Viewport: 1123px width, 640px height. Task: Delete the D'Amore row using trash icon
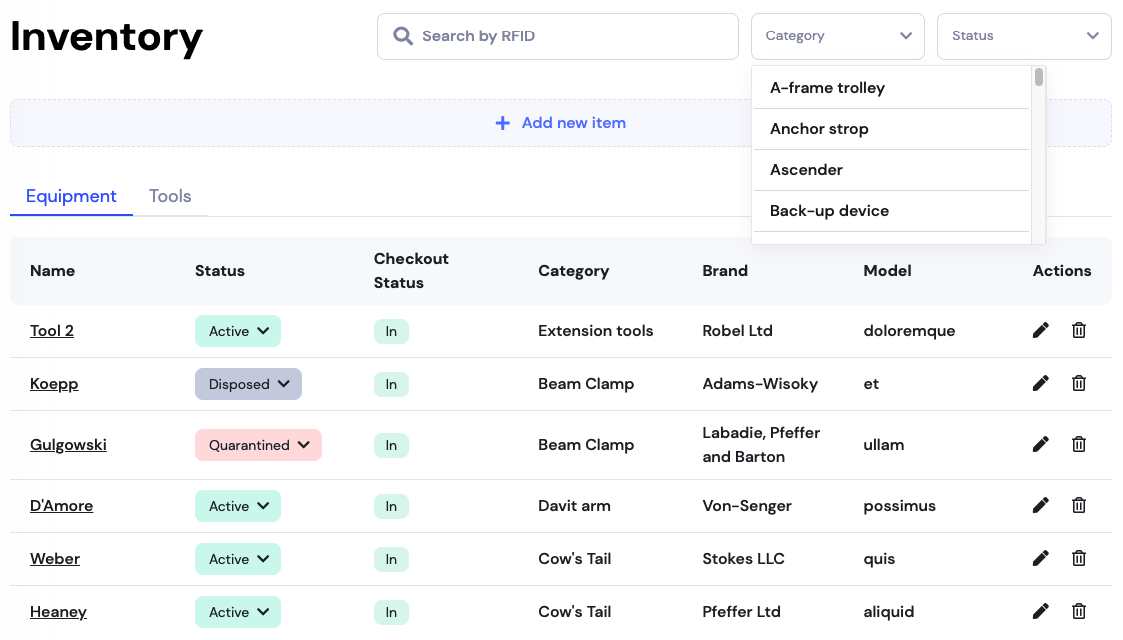(1078, 504)
